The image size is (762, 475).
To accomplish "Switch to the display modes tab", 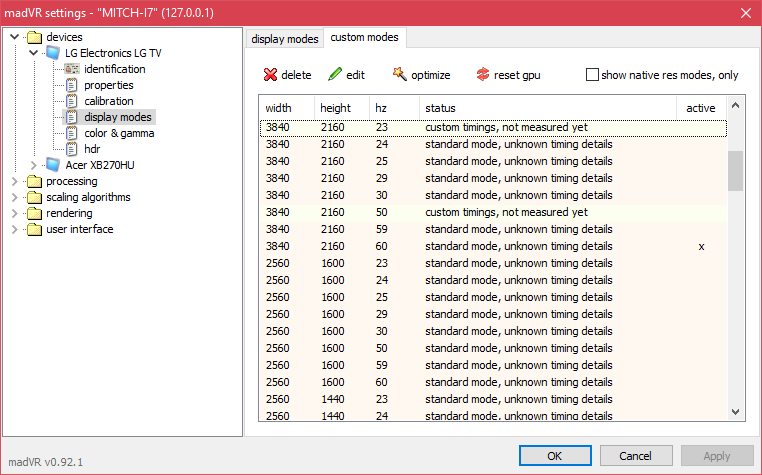I will click(x=285, y=39).
